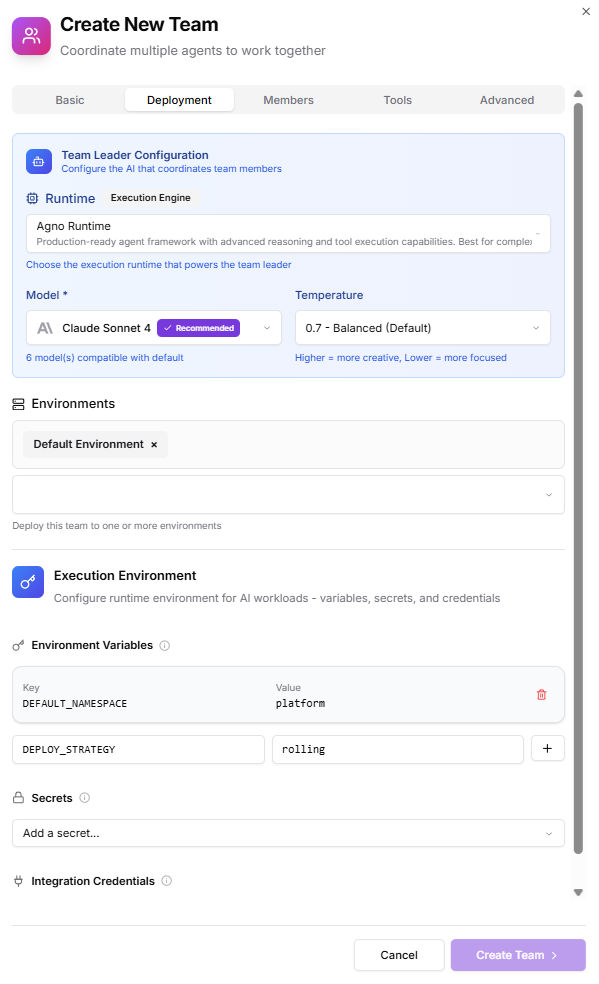Click the DEPLOY_STRATEGY key input field
This screenshot has width=599, height=984.
click(x=138, y=748)
